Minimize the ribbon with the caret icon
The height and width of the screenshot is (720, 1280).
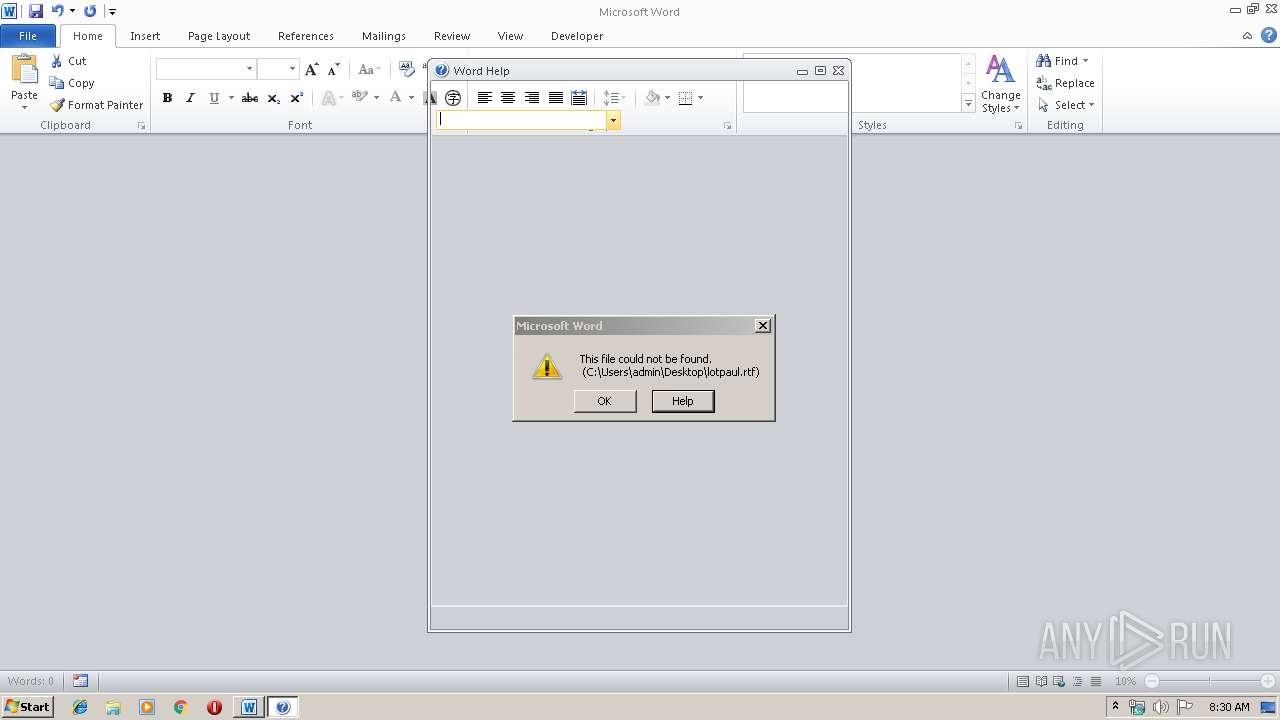click(1247, 36)
